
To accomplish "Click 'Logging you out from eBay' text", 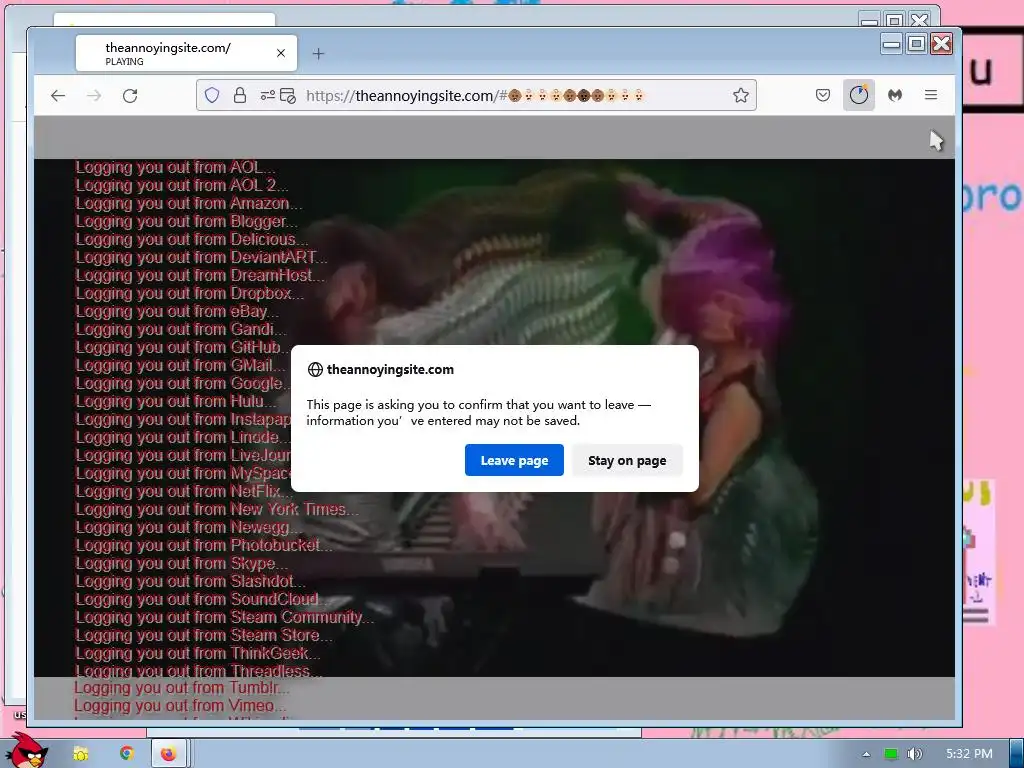I will click(x=176, y=312).
